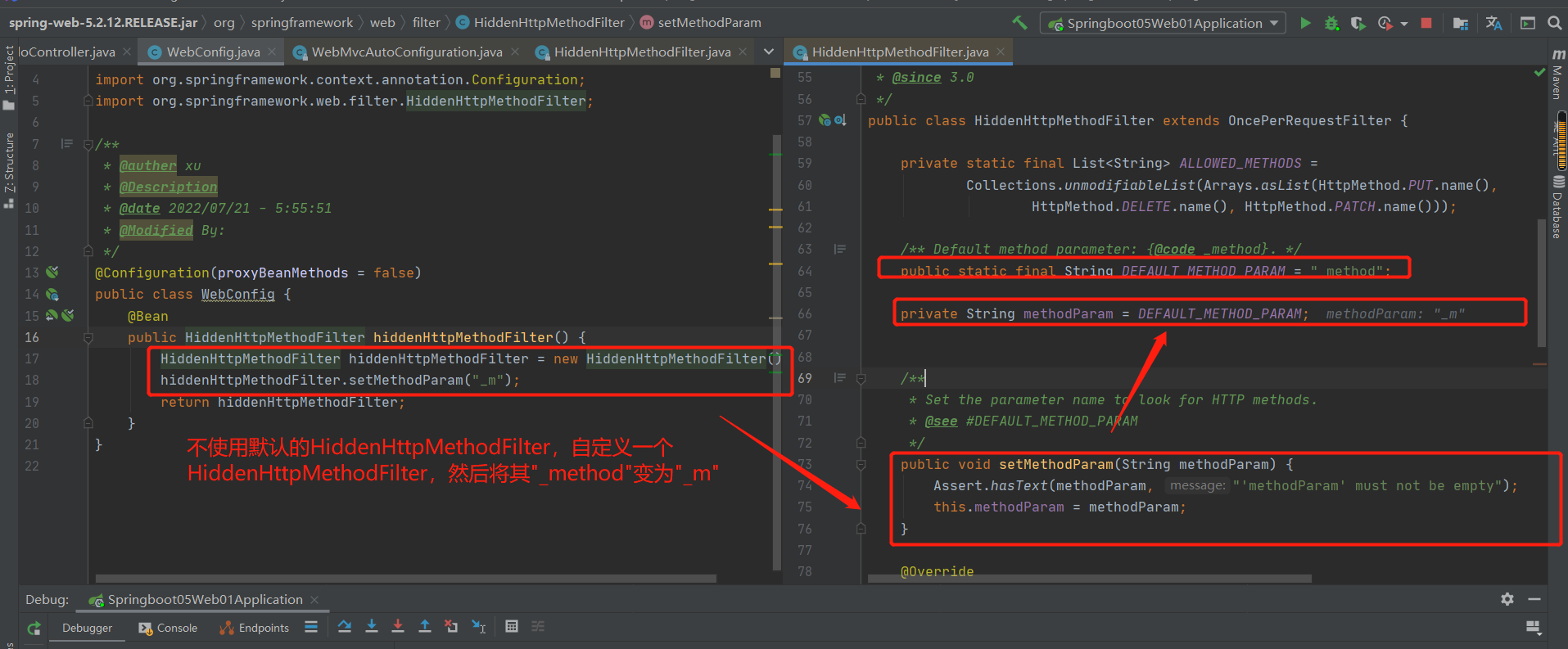Rerun Springboot05Web01Application in the debug panel
1568x649 pixels.
[34, 628]
